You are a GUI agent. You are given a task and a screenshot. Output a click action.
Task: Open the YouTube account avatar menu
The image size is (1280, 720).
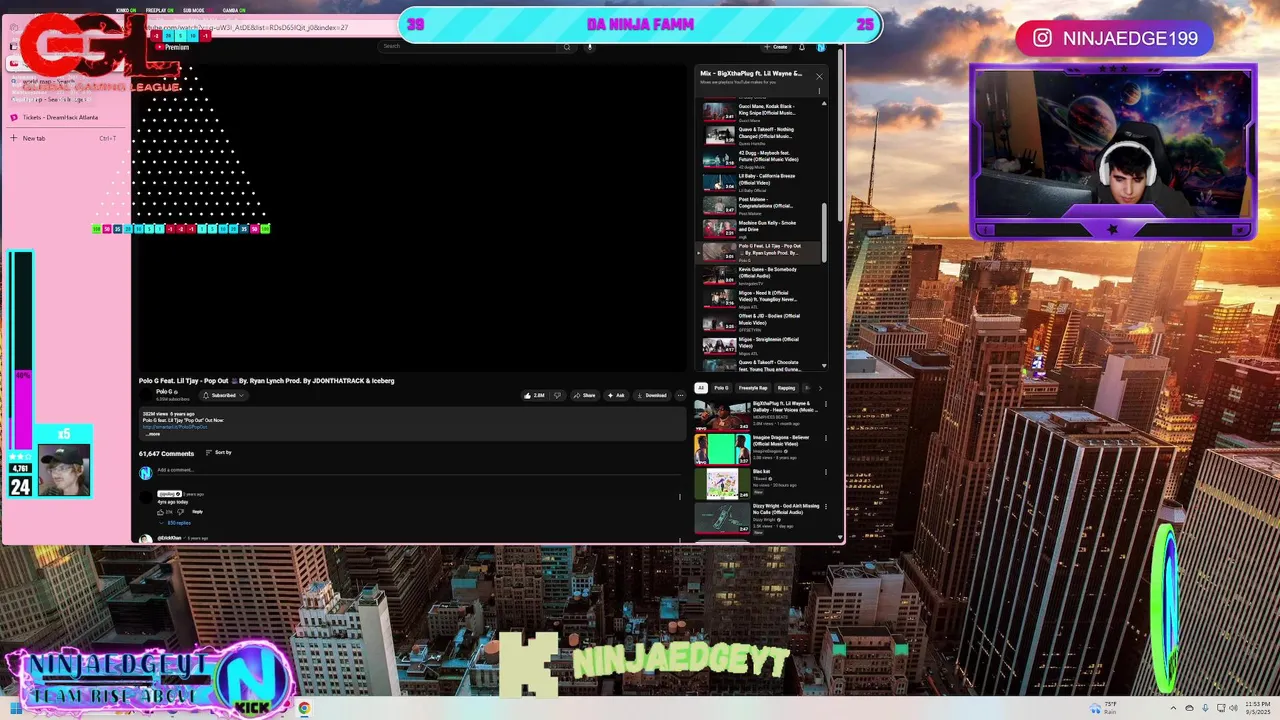(821, 46)
